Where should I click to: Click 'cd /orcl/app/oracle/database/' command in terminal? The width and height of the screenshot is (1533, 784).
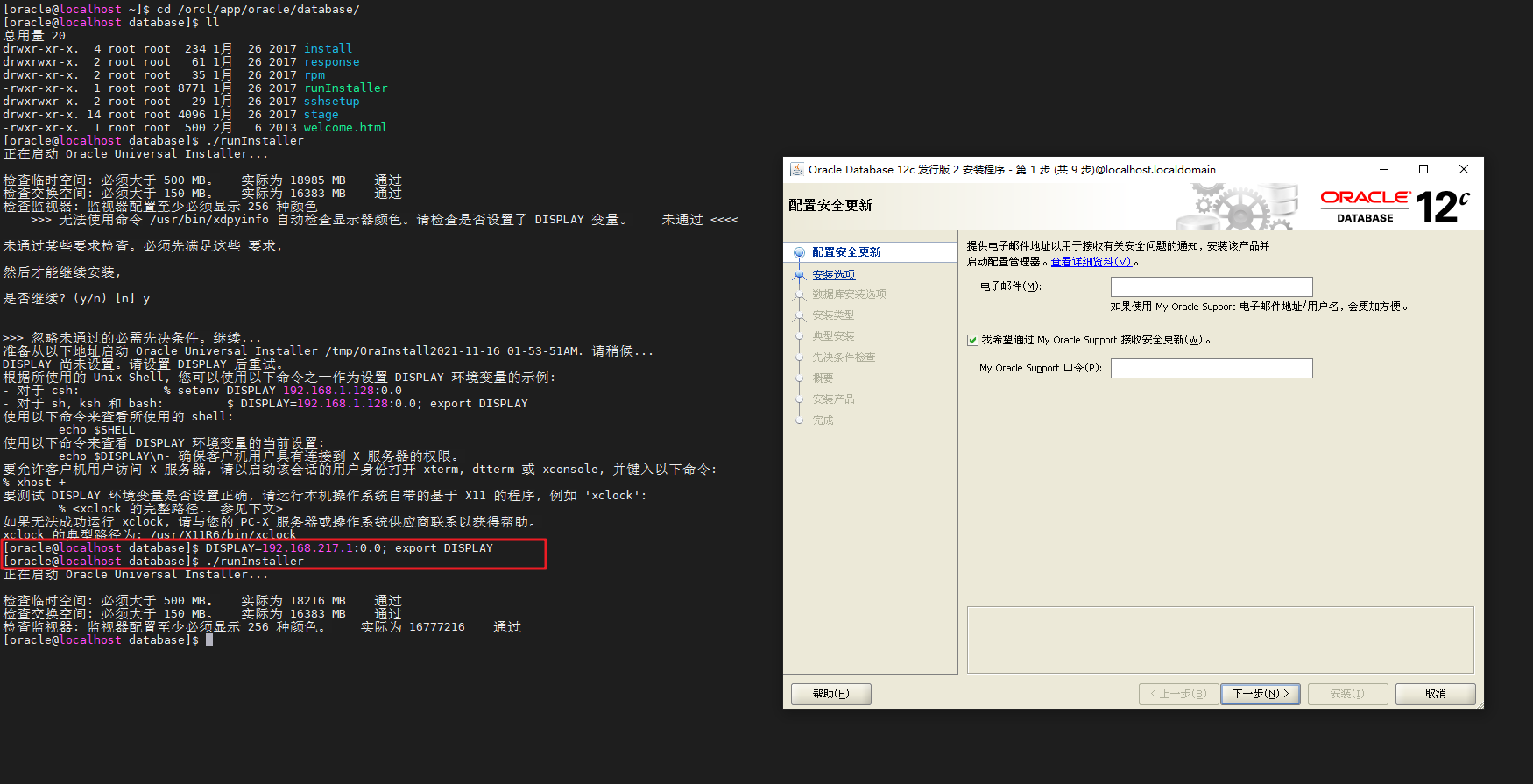click(x=258, y=10)
